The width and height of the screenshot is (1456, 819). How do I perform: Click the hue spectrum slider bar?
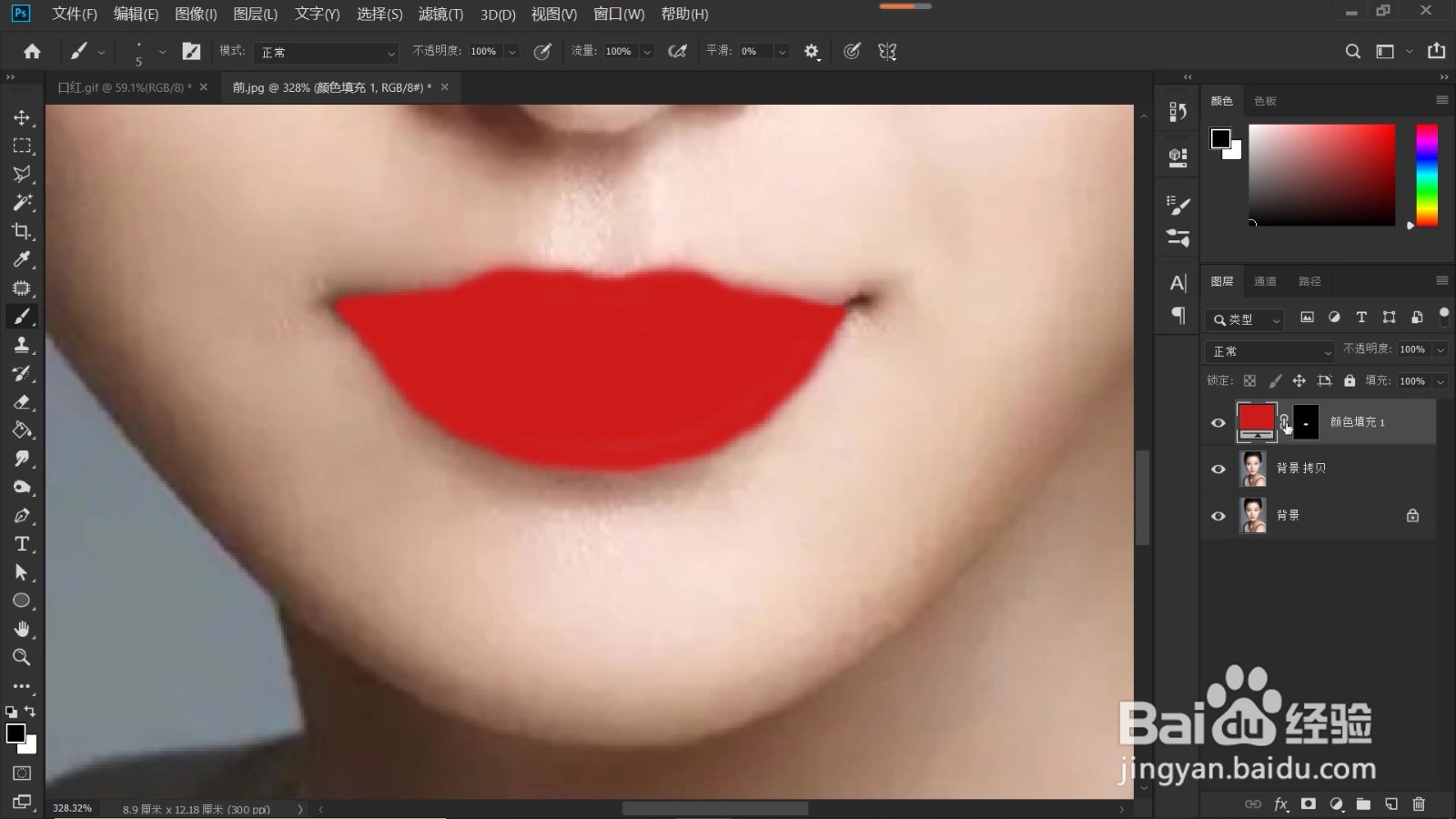[x=1427, y=176]
